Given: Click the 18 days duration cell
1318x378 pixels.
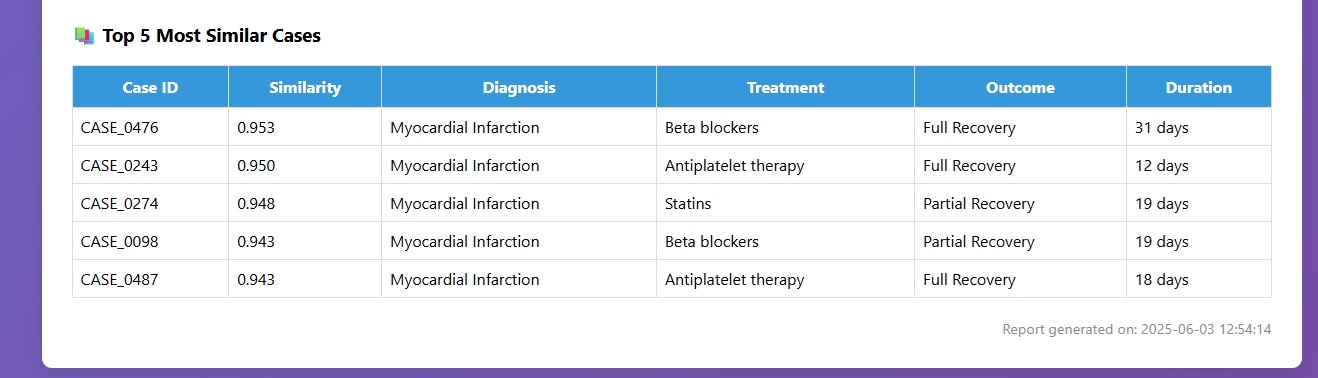Looking at the screenshot, I should [1199, 279].
